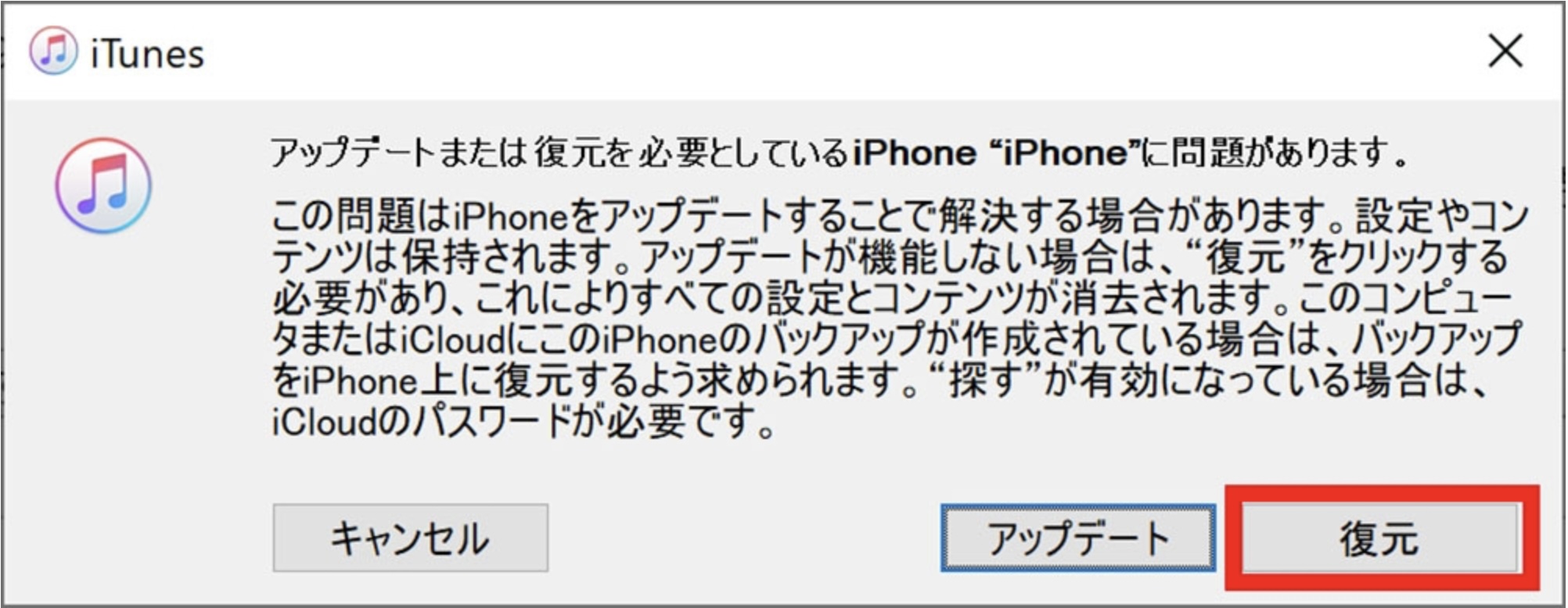Choose the アップデート button

[x=1078, y=538]
